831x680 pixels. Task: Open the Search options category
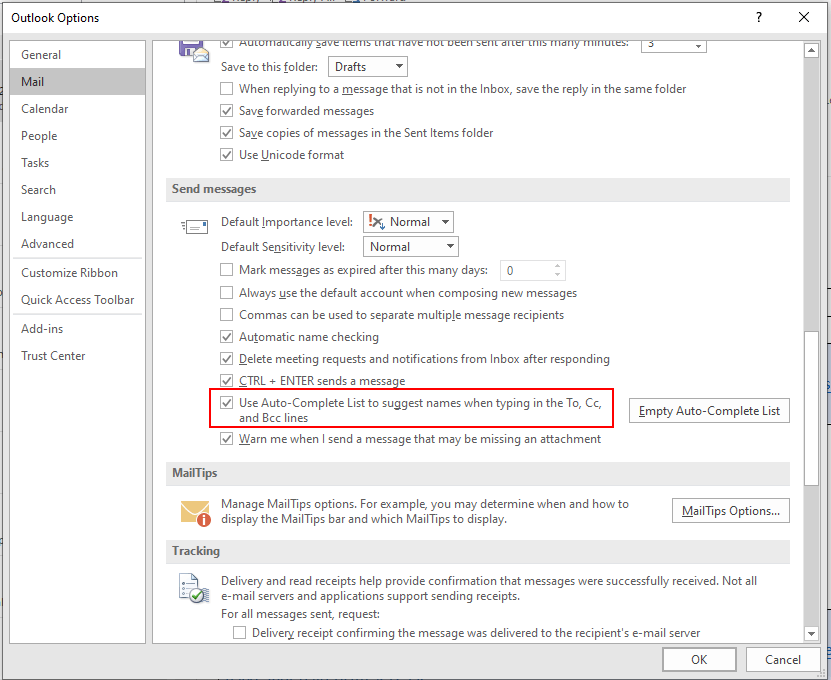click(77, 190)
